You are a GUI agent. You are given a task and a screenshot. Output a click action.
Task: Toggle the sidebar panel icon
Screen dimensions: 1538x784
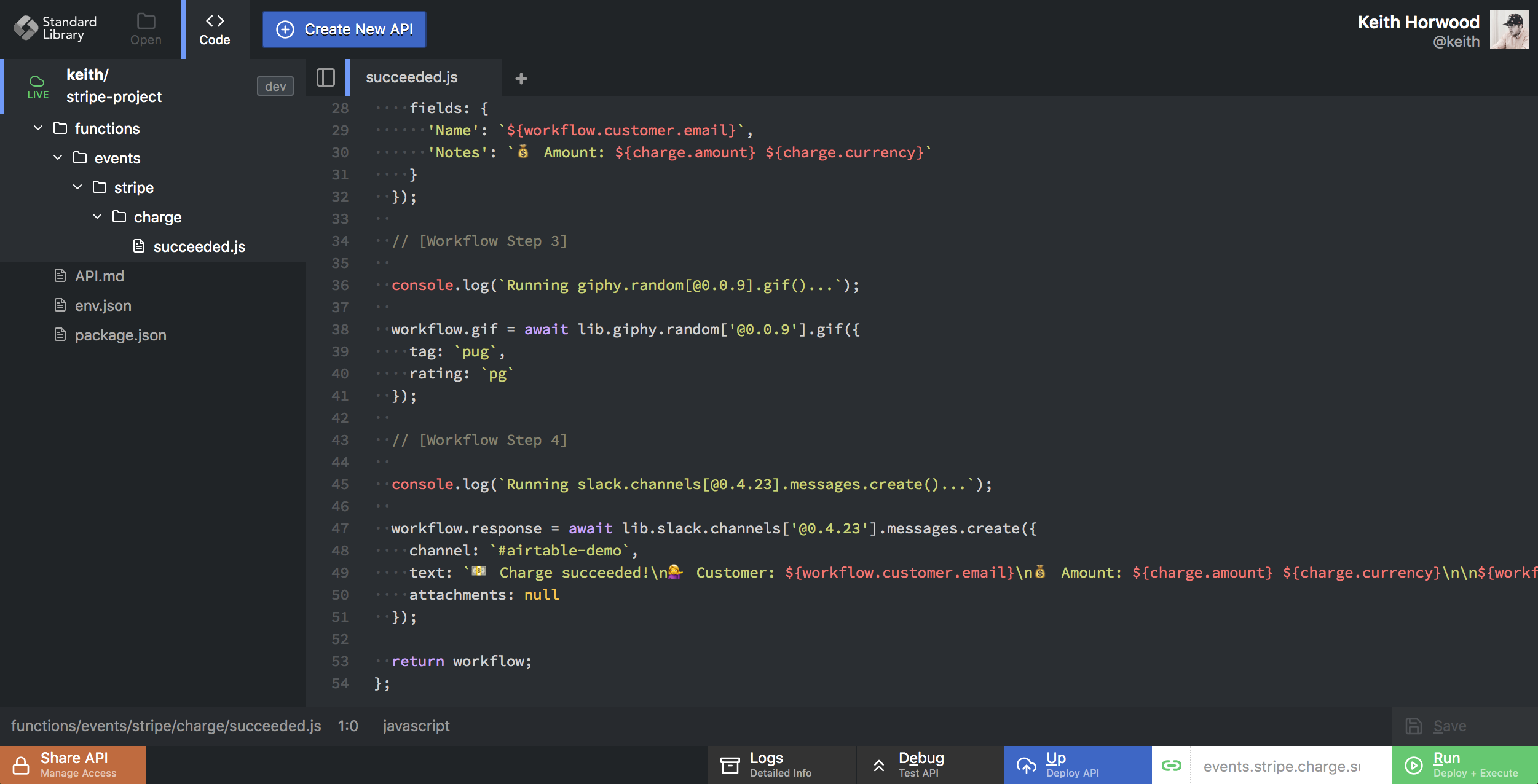pos(325,77)
